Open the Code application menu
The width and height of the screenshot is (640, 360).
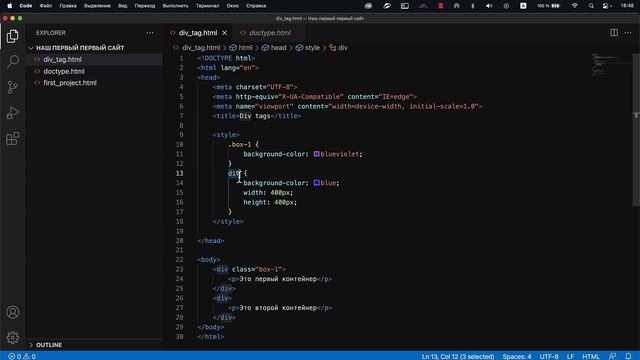click(26, 6)
